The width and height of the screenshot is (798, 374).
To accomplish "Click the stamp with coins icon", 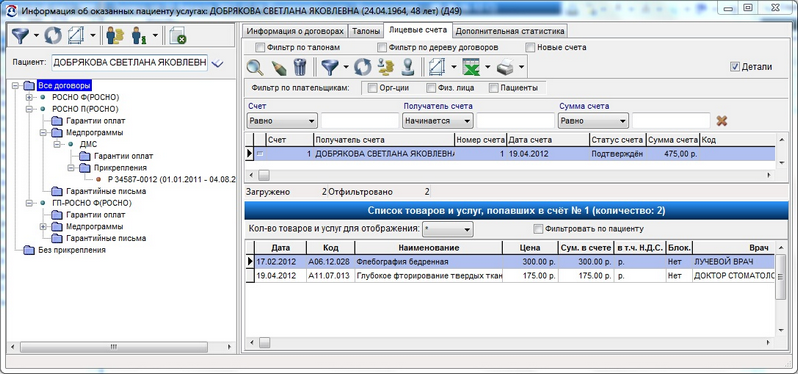I will point(386,67).
